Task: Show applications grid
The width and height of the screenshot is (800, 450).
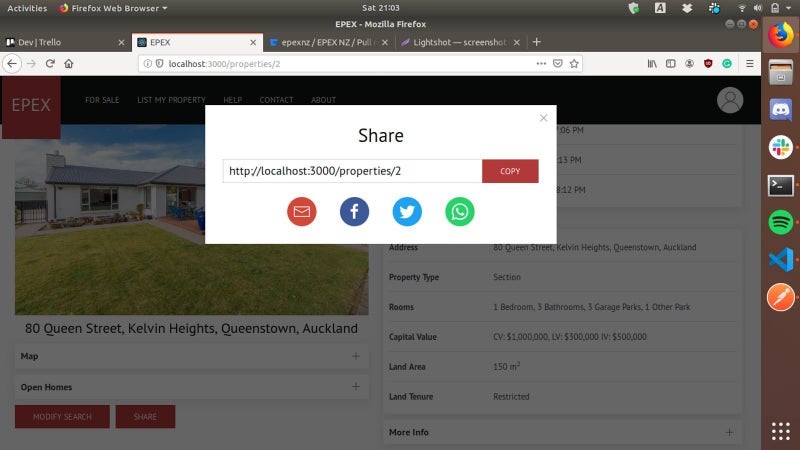Action: tap(781, 431)
